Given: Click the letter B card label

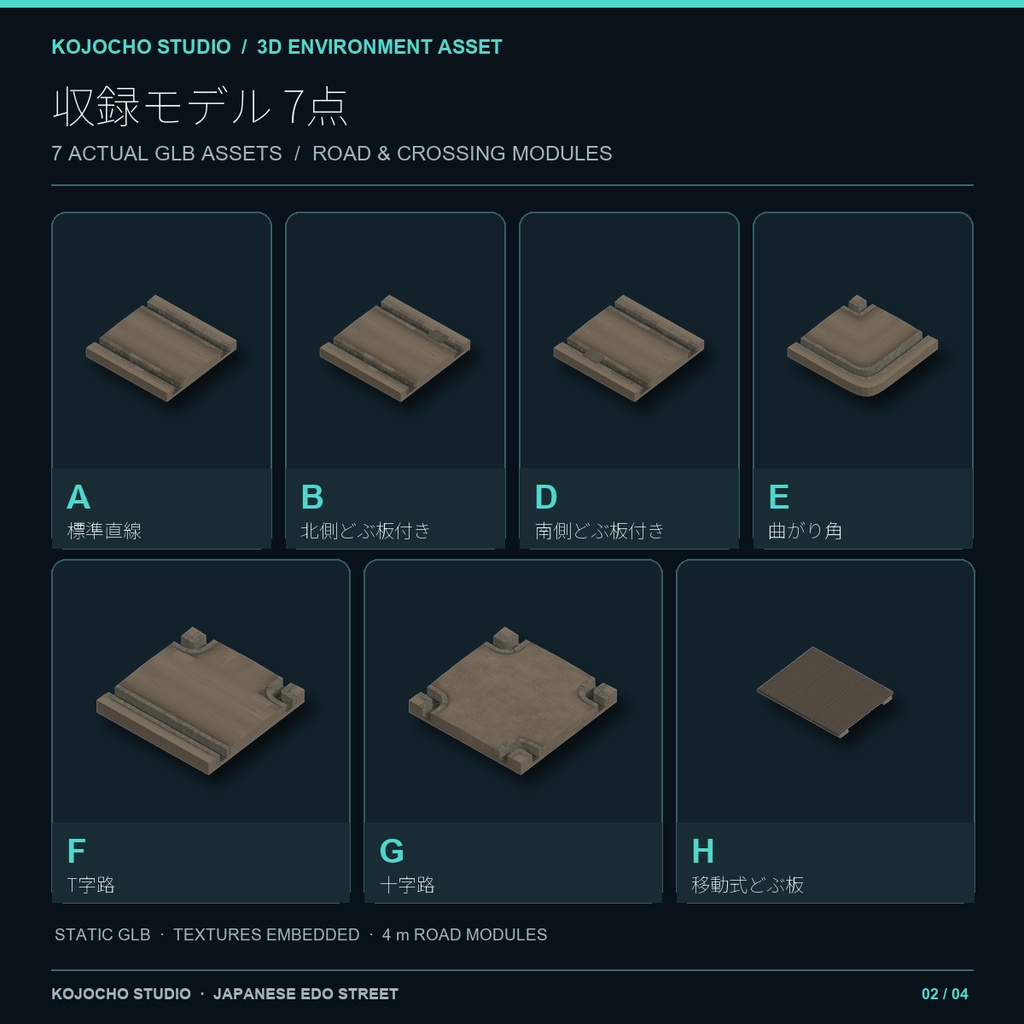Looking at the screenshot, I should coord(312,497).
